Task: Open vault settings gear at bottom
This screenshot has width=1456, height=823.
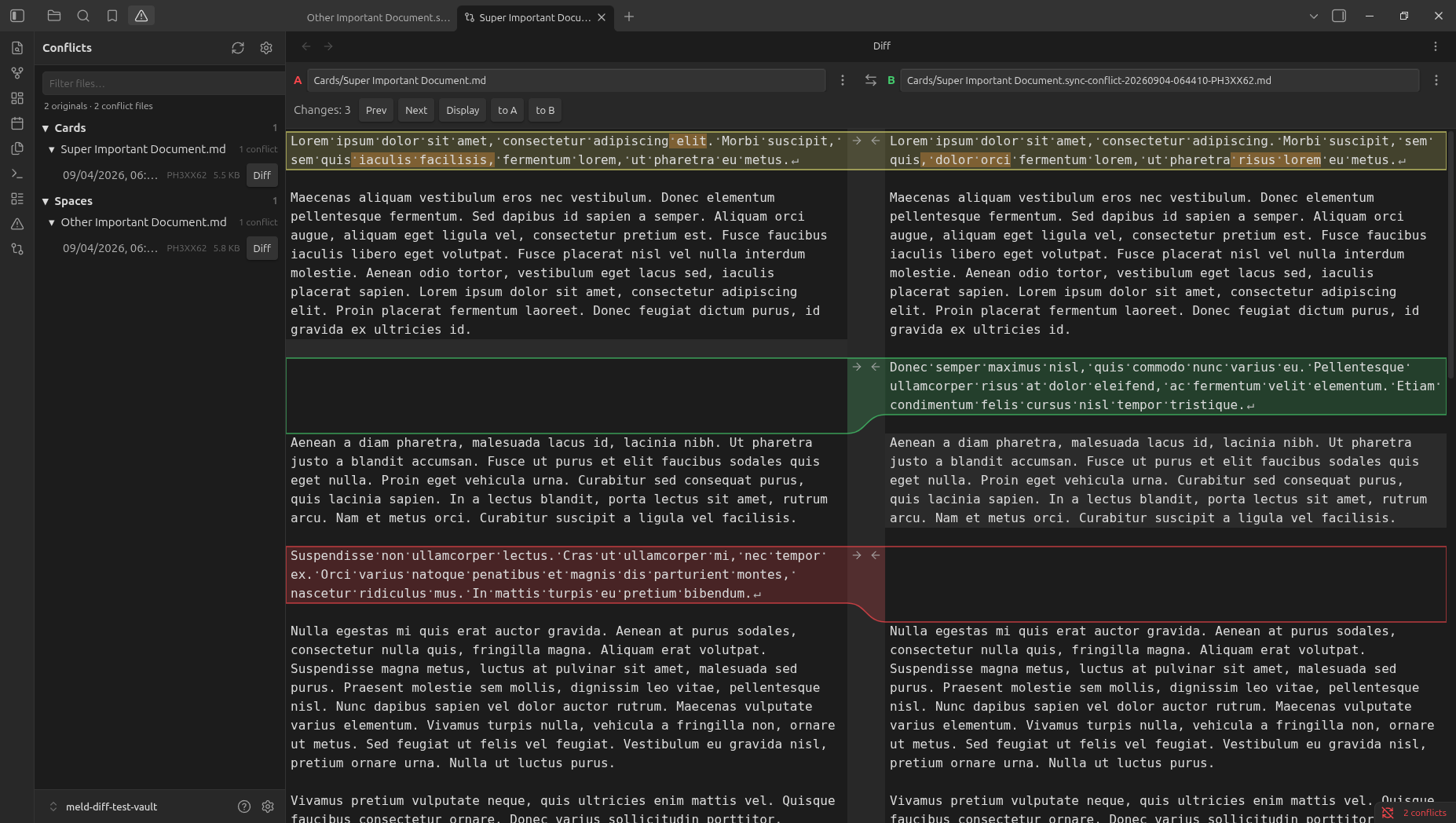Action: click(268, 807)
